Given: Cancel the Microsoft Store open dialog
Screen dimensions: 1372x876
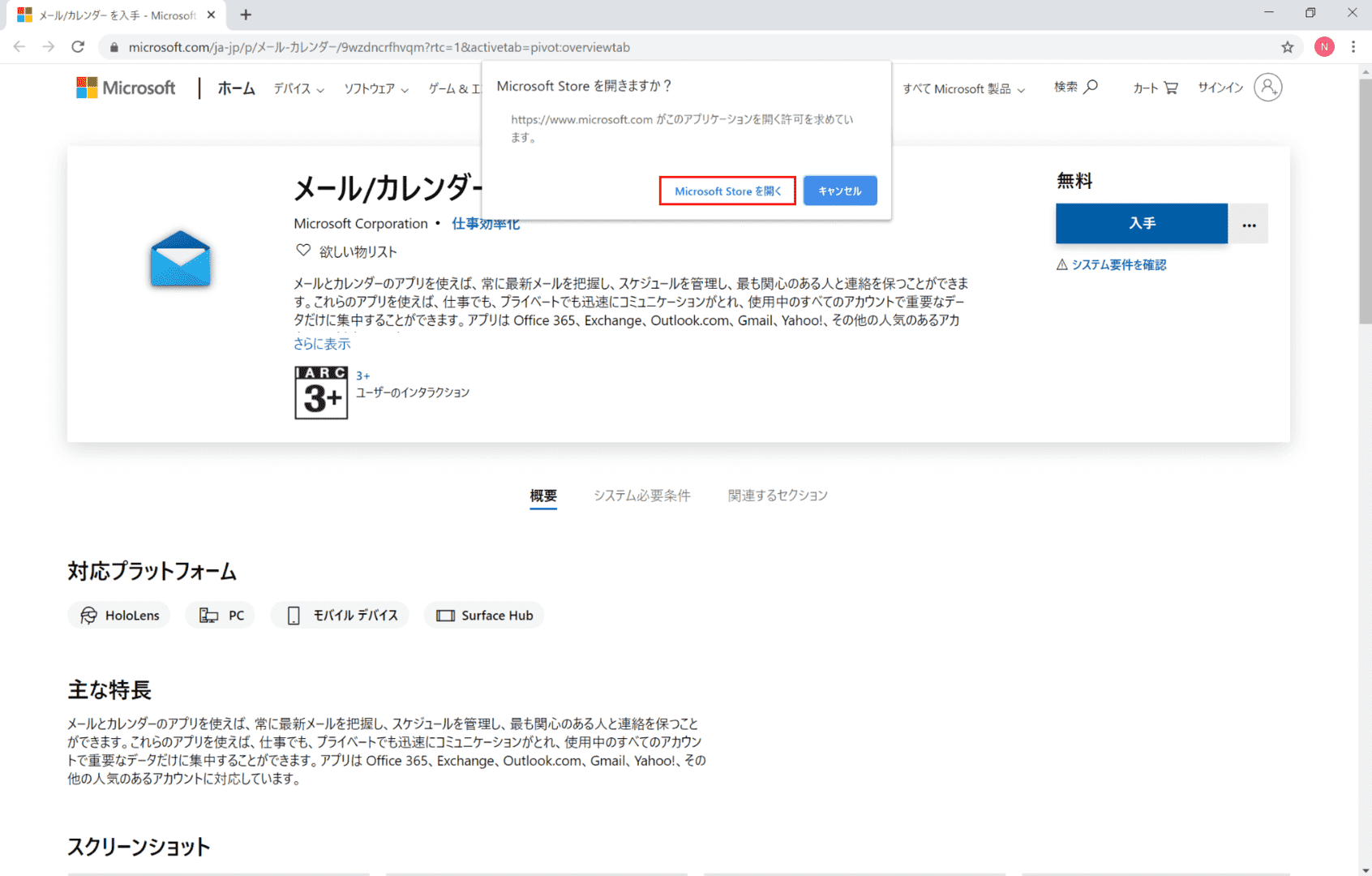Looking at the screenshot, I should tap(840, 191).
